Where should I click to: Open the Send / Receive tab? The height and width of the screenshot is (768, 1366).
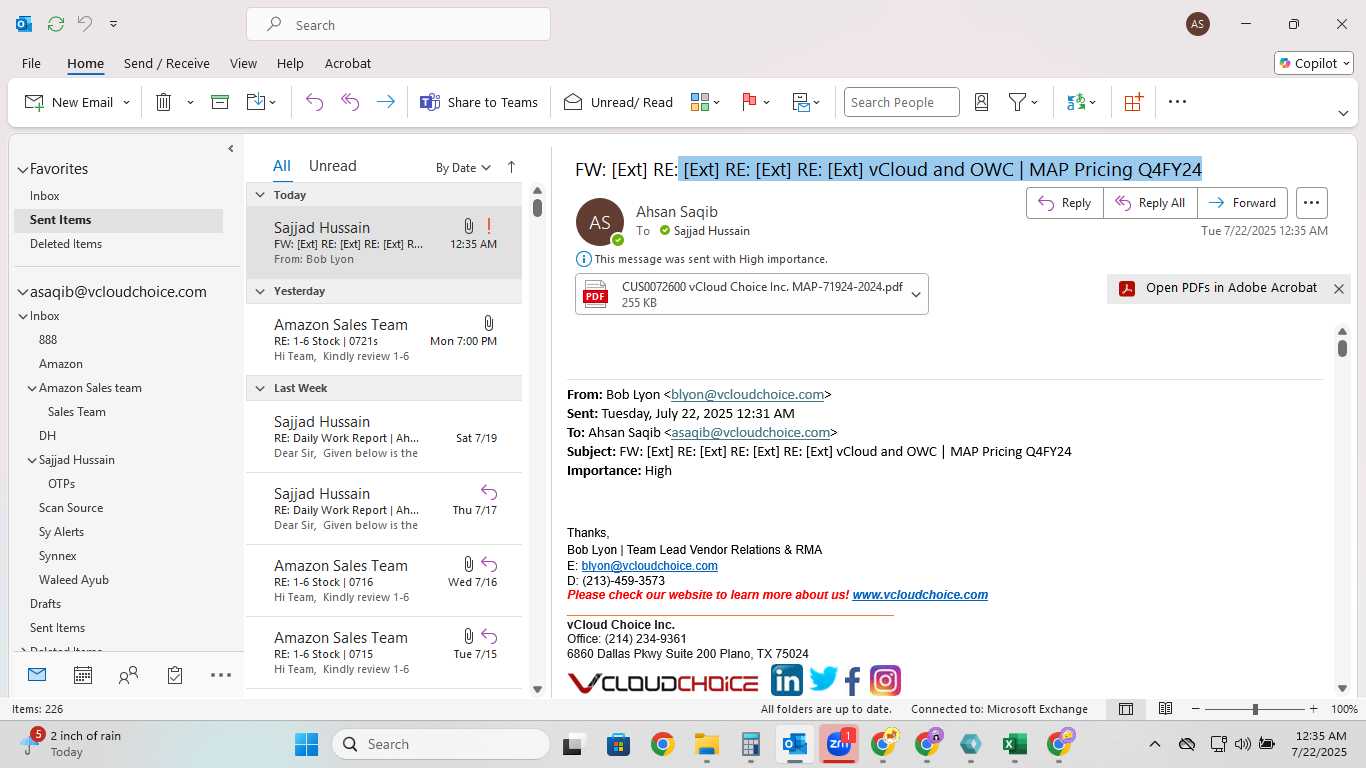click(x=167, y=63)
